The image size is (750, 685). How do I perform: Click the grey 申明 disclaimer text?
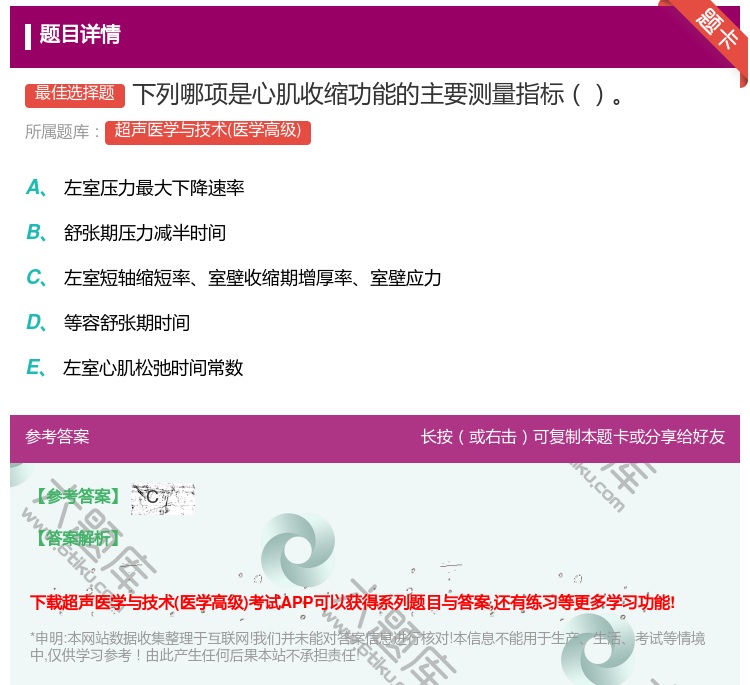(367, 646)
